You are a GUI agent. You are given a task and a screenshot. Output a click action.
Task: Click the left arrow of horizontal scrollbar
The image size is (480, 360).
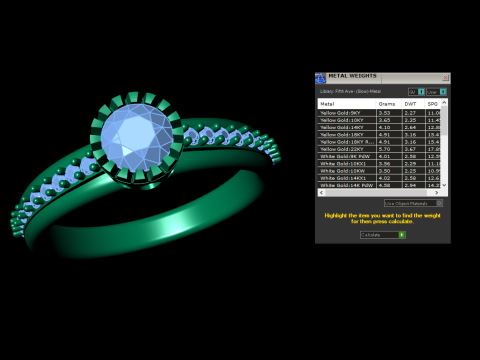[x=321, y=193]
